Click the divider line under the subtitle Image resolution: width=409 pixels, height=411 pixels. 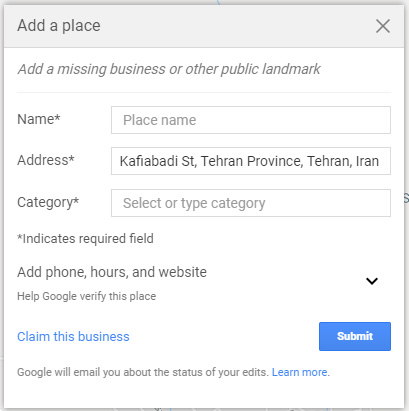click(x=204, y=92)
